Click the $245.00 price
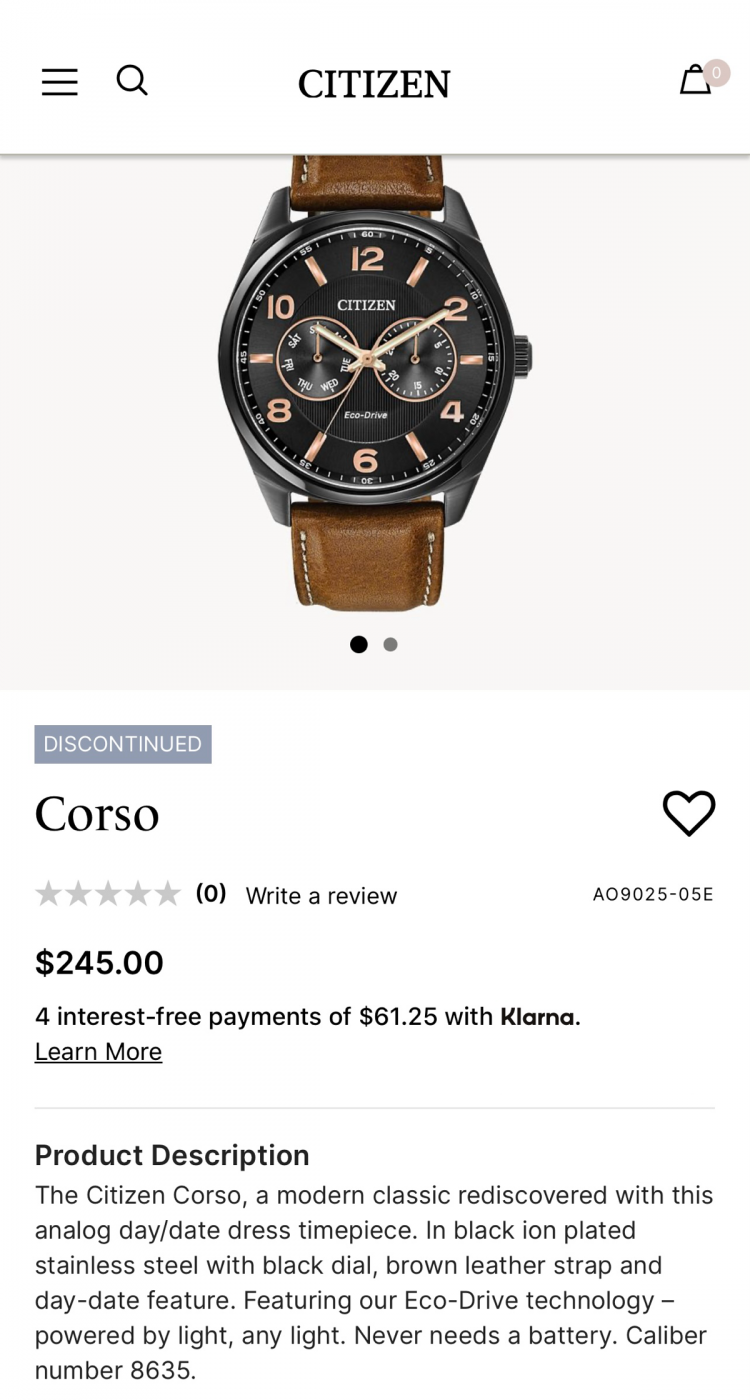Image resolution: width=750 pixels, height=1400 pixels. click(99, 963)
